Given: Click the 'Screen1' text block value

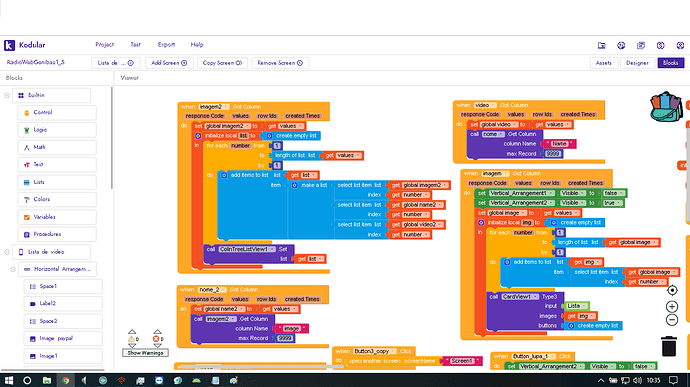Looking at the screenshot, I should [x=462, y=361].
